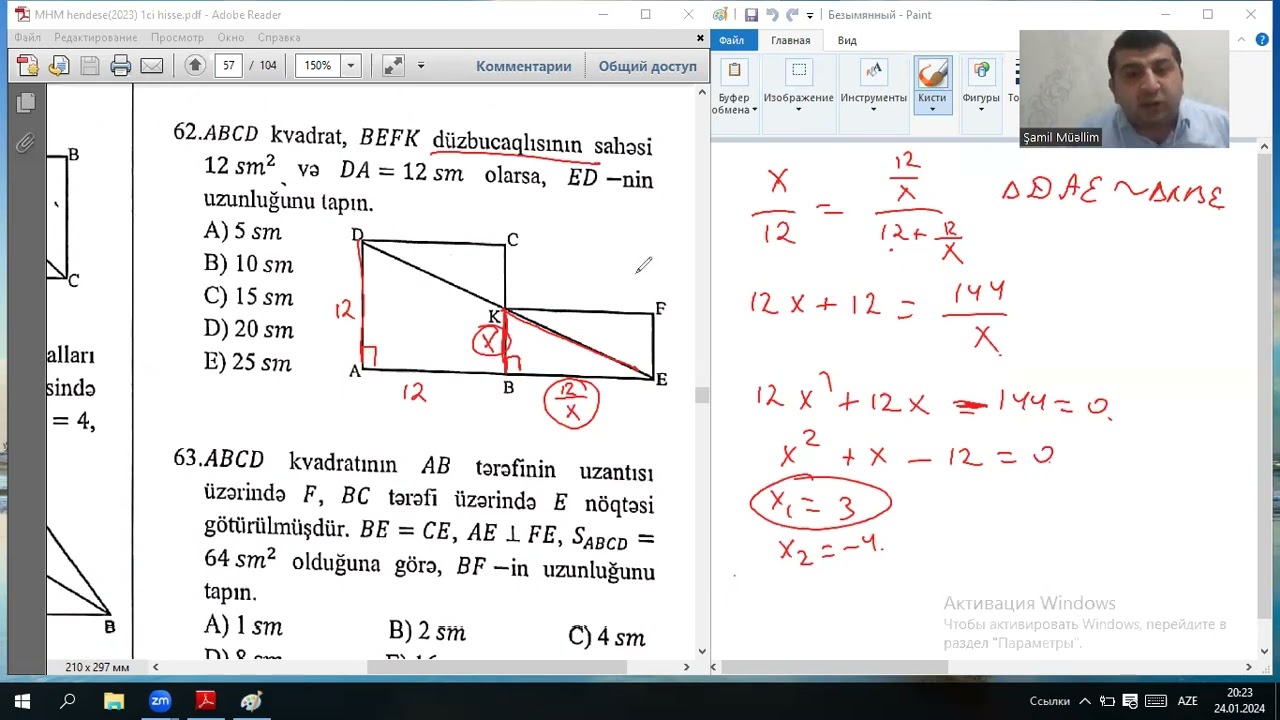Open the Файл menu in Adobe Reader

tap(28, 37)
